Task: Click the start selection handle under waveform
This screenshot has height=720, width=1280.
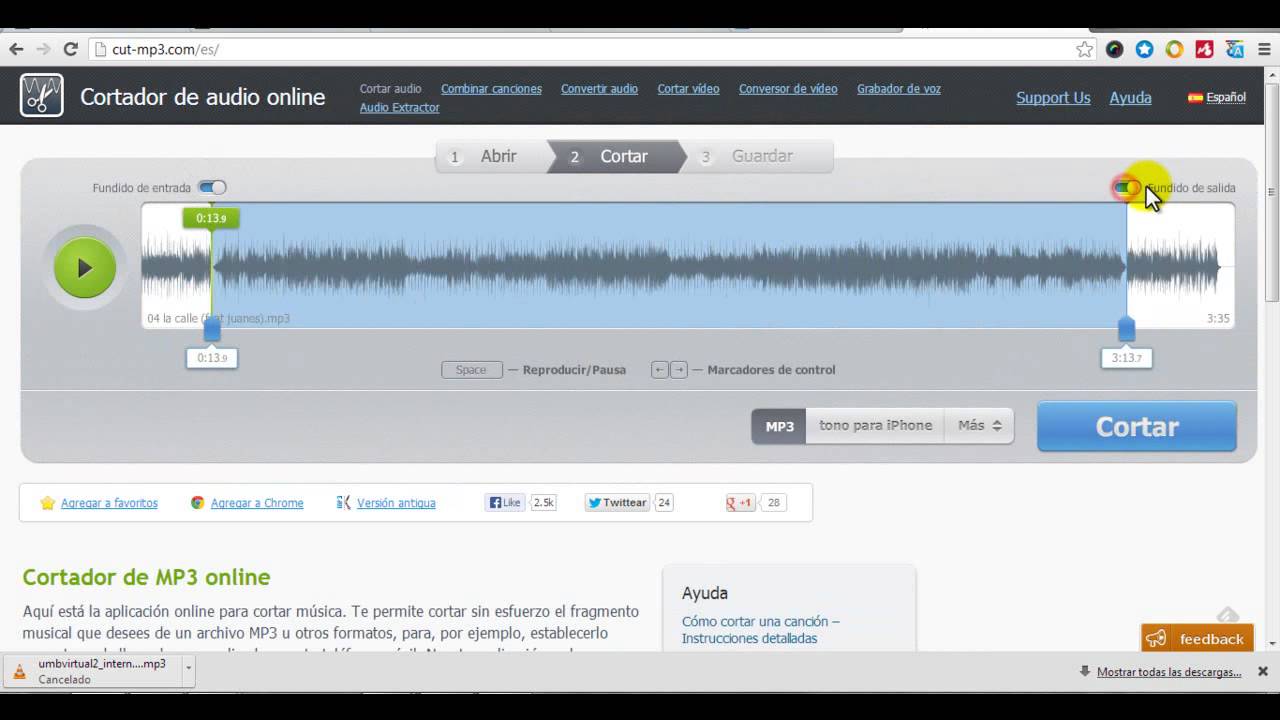Action: click(x=212, y=328)
